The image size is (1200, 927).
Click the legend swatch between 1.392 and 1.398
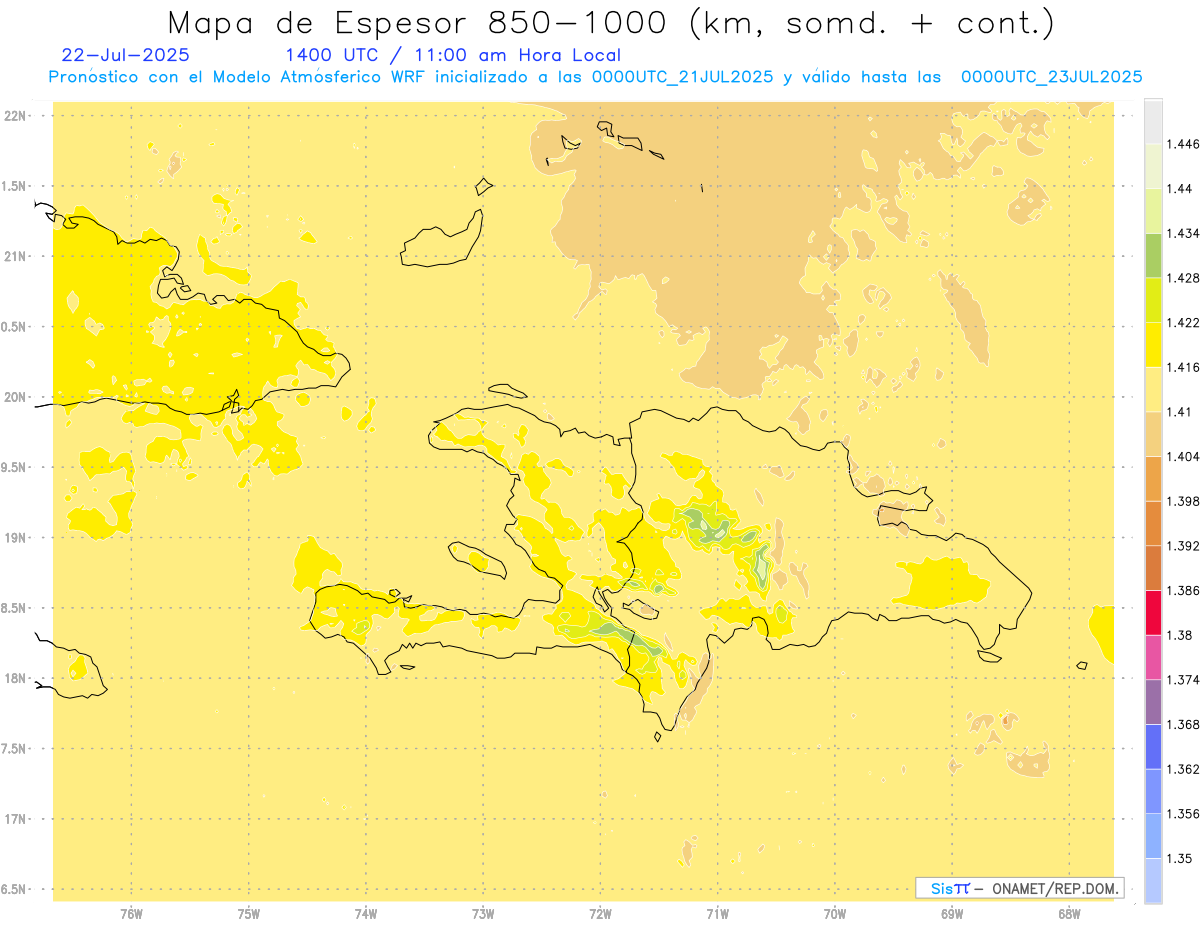(x=1153, y=523)
